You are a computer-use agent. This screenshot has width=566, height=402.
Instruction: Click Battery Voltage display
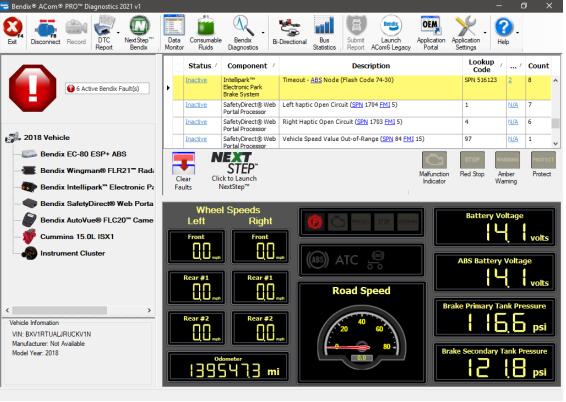click(x=495, y=227)
